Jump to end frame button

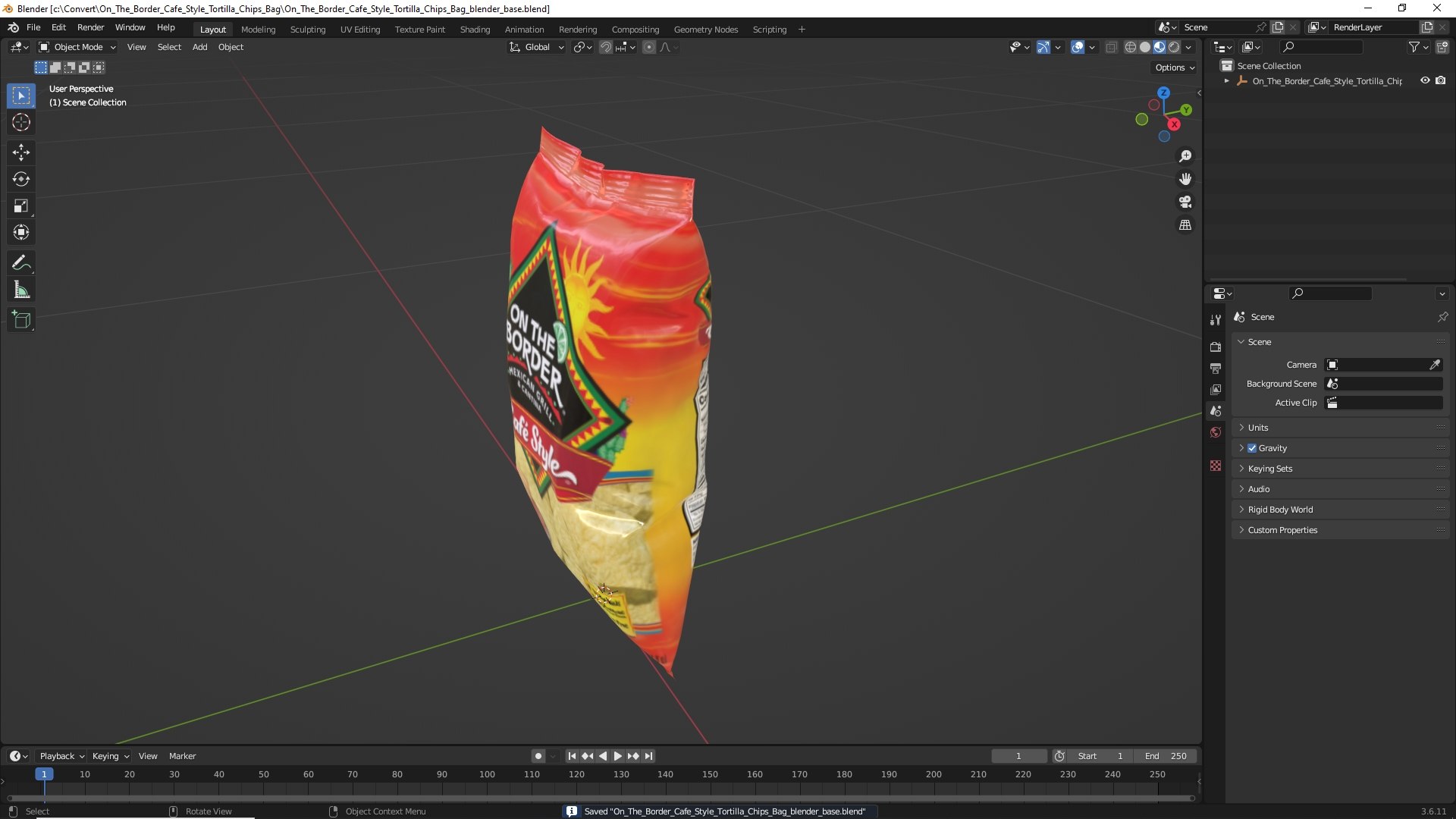point(648,756)
